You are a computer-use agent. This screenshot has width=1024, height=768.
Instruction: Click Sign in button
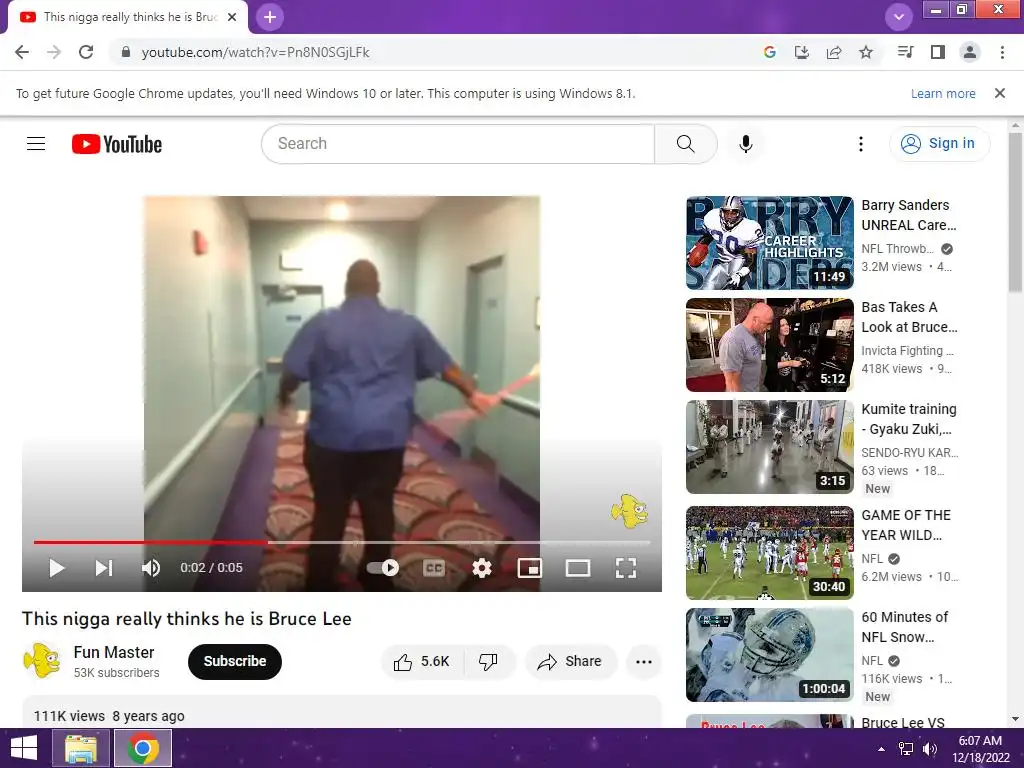[x=939, y=144]
